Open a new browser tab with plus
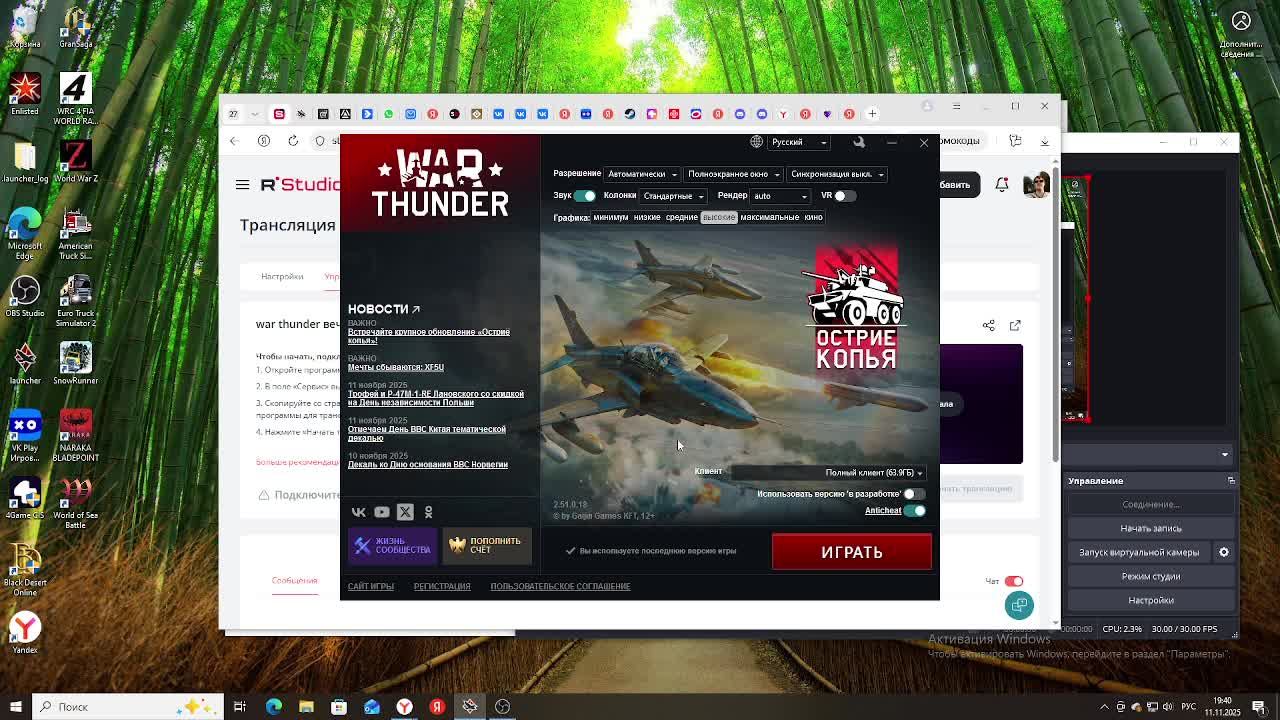The width and height of the screenshot is (1280, 720). tap(872, 114)
